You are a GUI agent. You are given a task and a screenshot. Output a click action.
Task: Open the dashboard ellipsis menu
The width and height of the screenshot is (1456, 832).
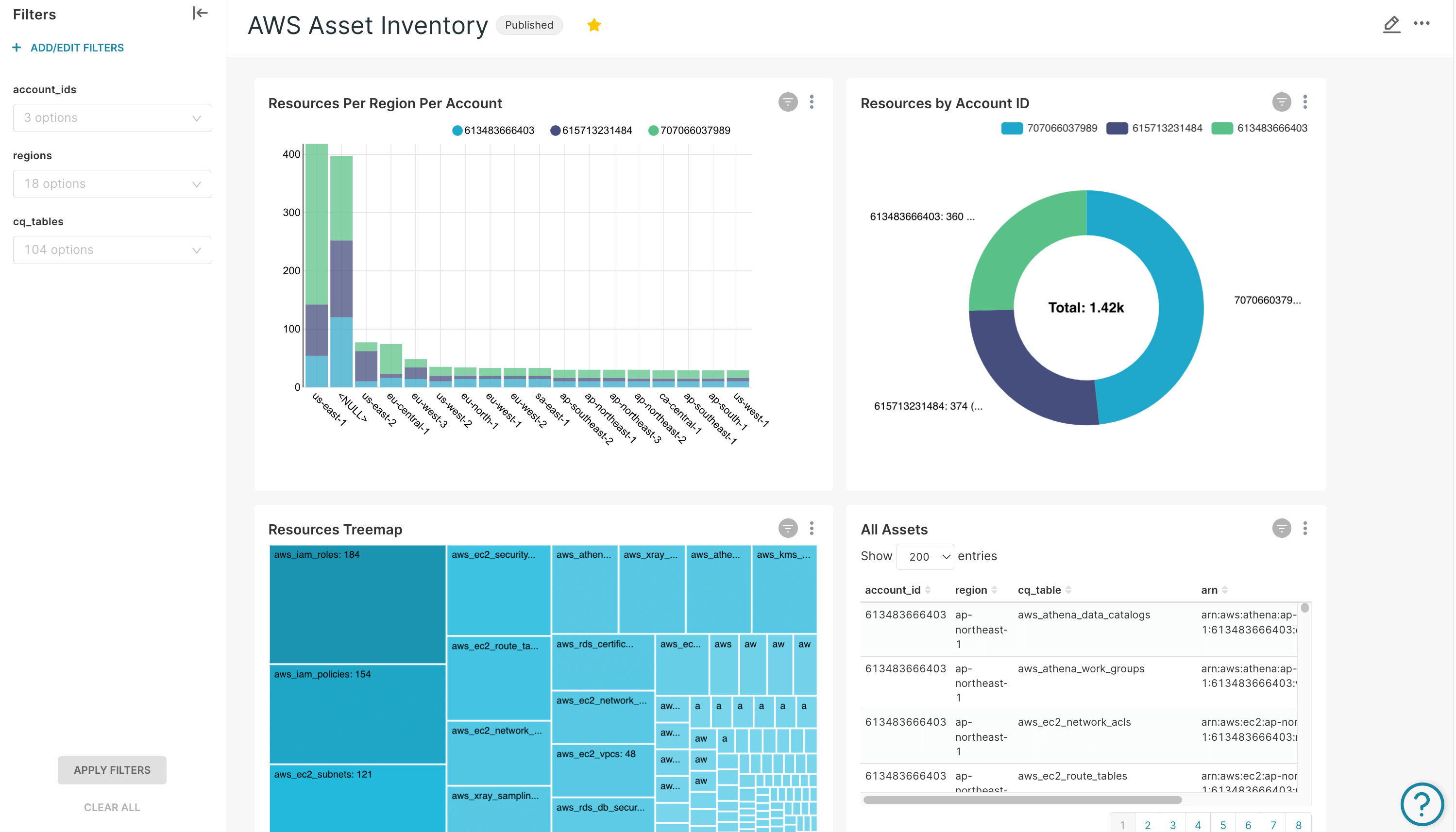point(1421,23)
